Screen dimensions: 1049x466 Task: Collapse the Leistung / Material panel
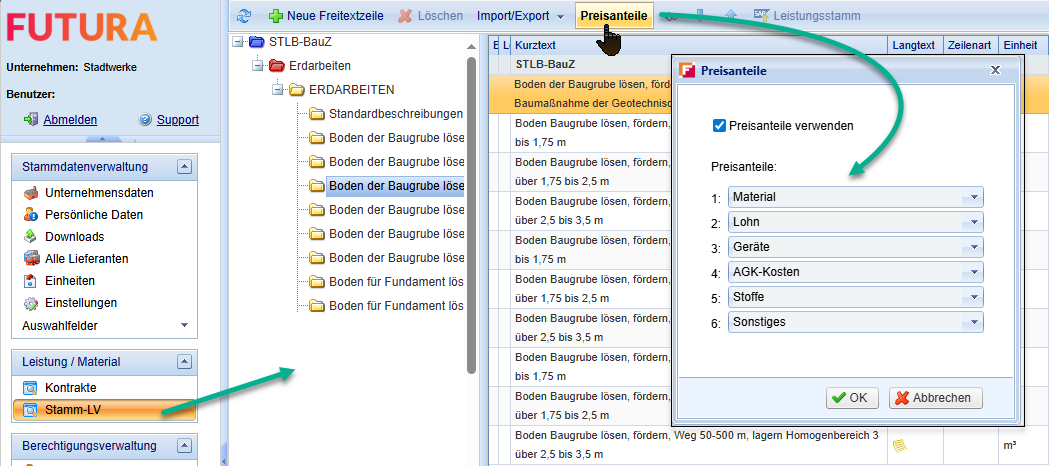[183, 362]
